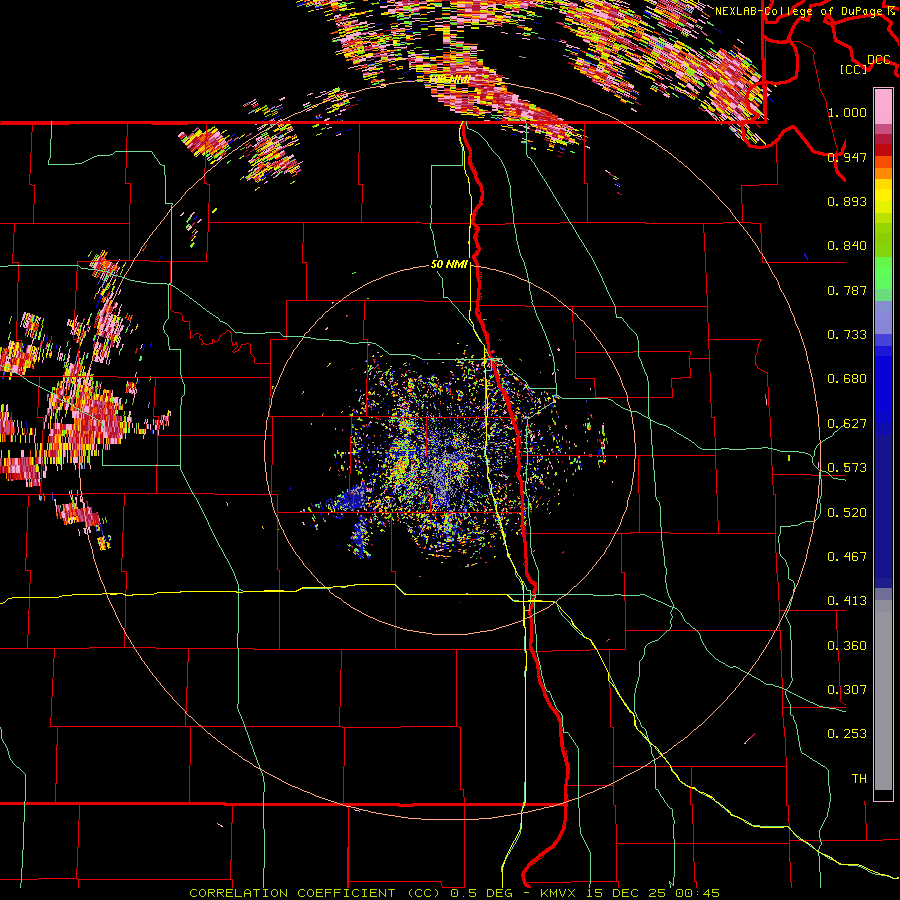The image size is (900, 900).
Task: Click the CORRELATION COEFFICIENT (CC) caption text
Action: 315,893
